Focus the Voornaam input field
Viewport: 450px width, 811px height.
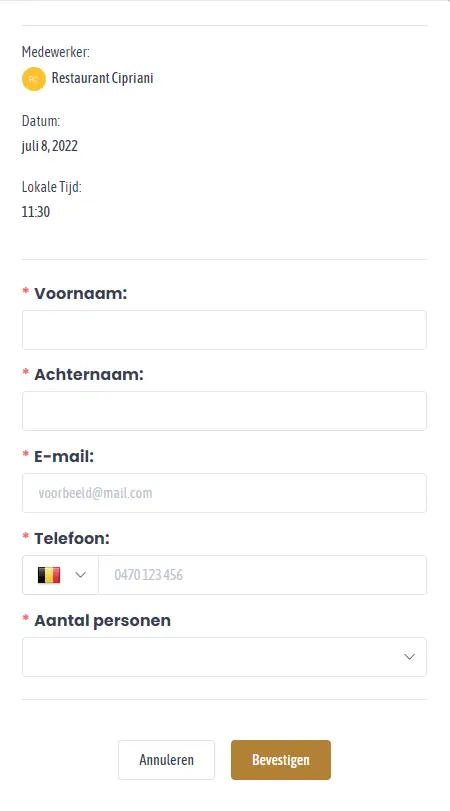(224, 330)
